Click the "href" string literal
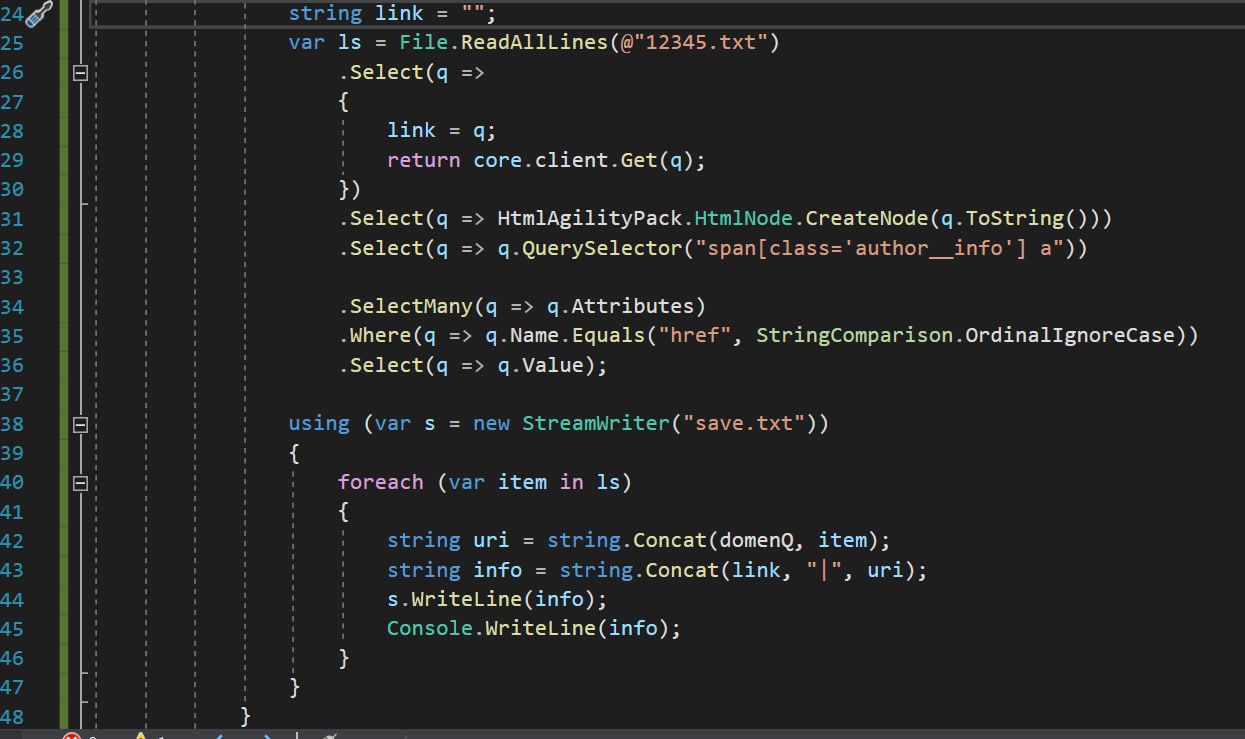 pos(695,335)
